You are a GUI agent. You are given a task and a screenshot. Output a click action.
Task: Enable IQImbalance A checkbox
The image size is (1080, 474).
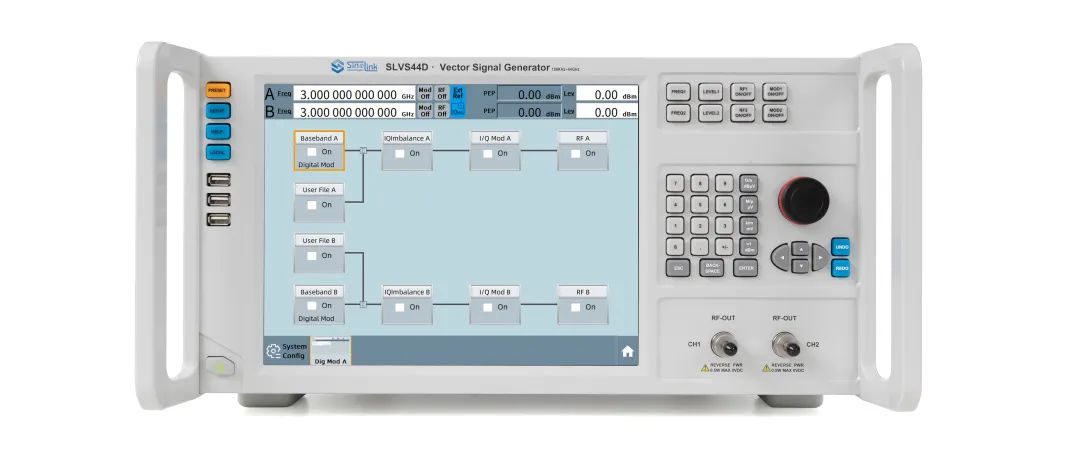tap(399, 154)
